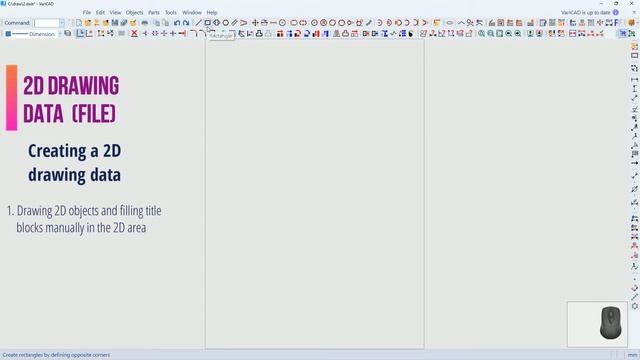Click the Zoom in magnifier icon
This screenshot has width=640, height=360.
click(481, 33)
